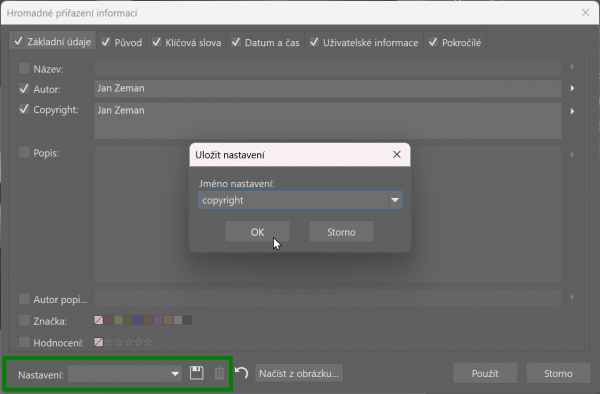Viewport: 600px width, 394px height.
Task: Toggle the checkmark on the Pokročilé tab
Action: coord(433,42)
